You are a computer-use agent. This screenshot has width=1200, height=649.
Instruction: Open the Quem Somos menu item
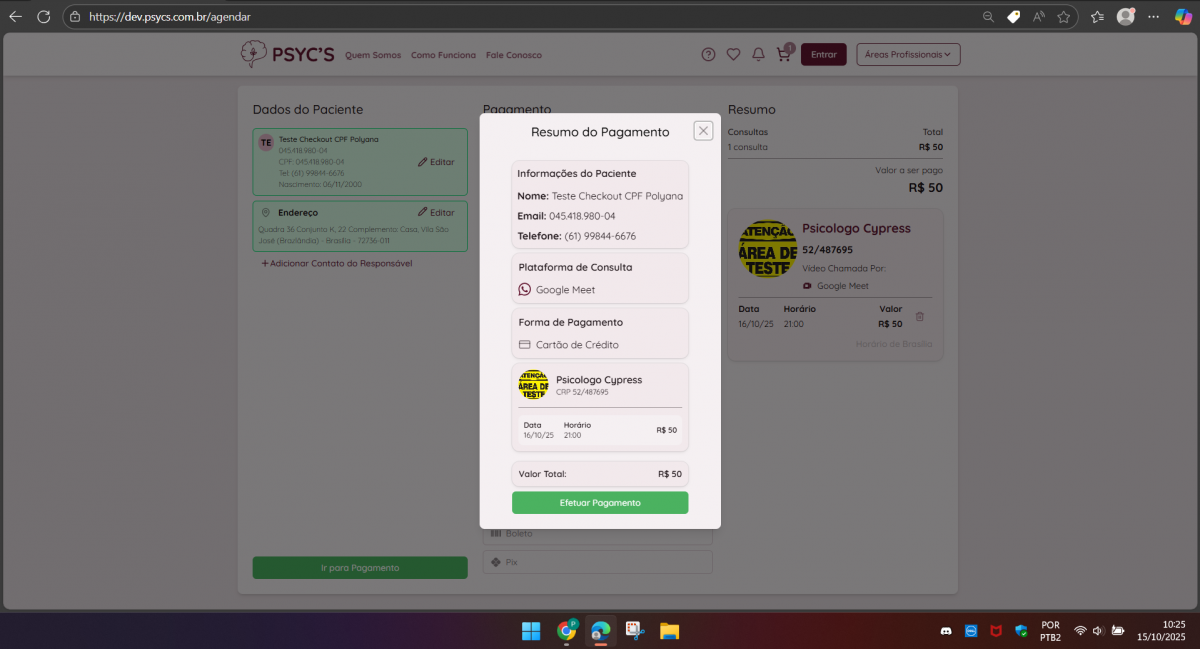tap(372, 55)
